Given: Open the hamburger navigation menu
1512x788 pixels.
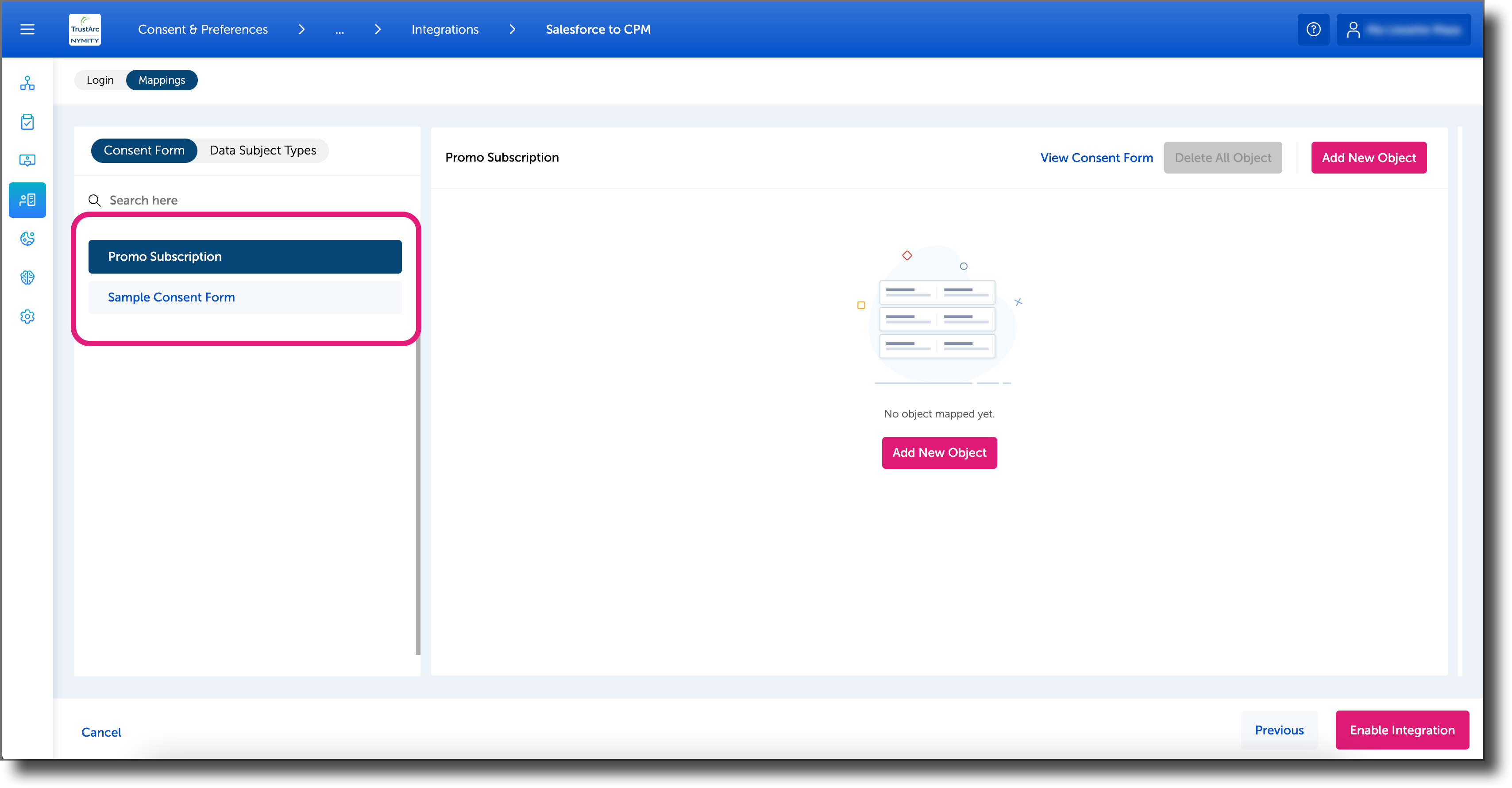Looking at the screenshot, I should point(27,29).
